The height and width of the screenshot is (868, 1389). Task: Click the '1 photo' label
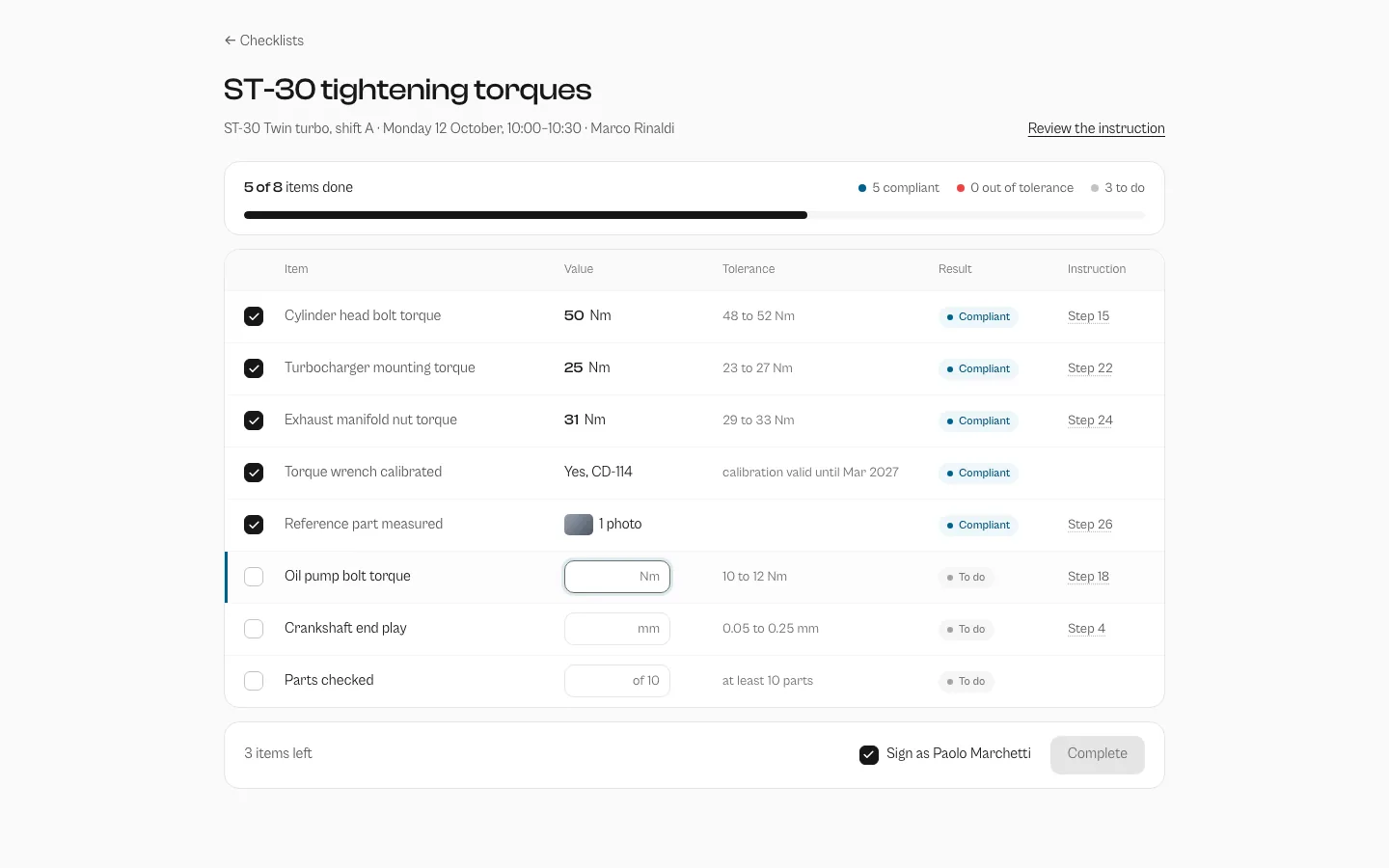click(620, 524)
